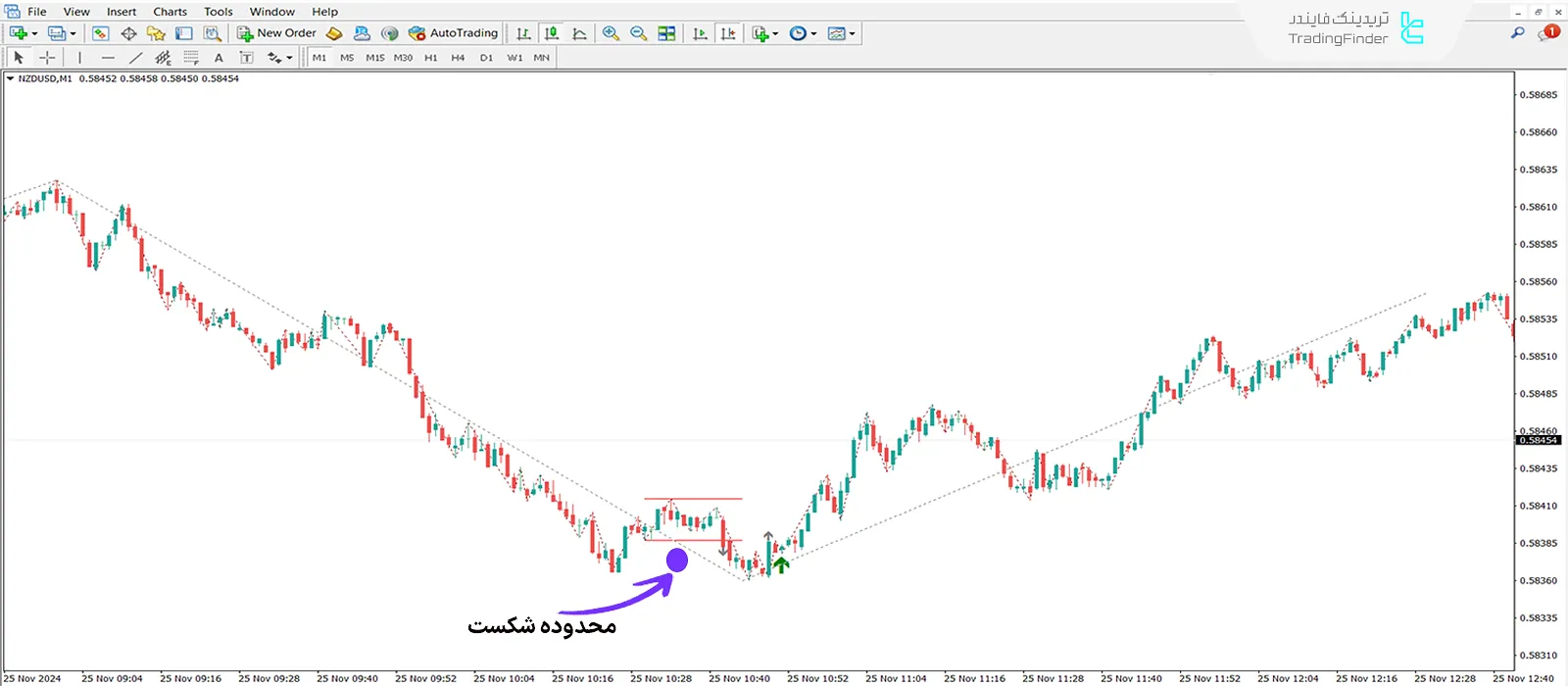The image size is (1568, 686).
Task: Switch chart to H4 timeframe
Action: tap(458, 58)
